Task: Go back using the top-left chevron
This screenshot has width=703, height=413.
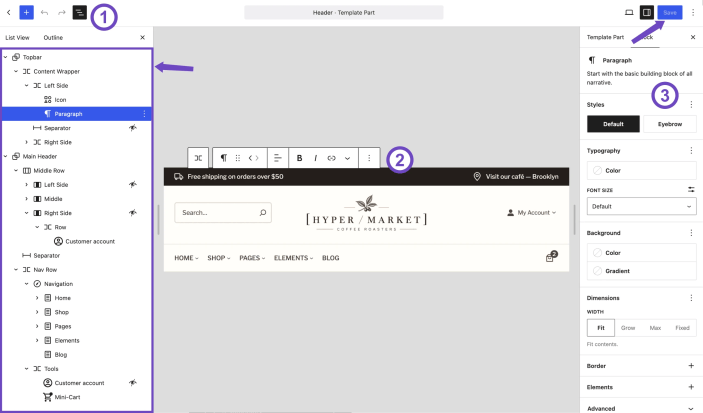Action: (x=9, y=13)
